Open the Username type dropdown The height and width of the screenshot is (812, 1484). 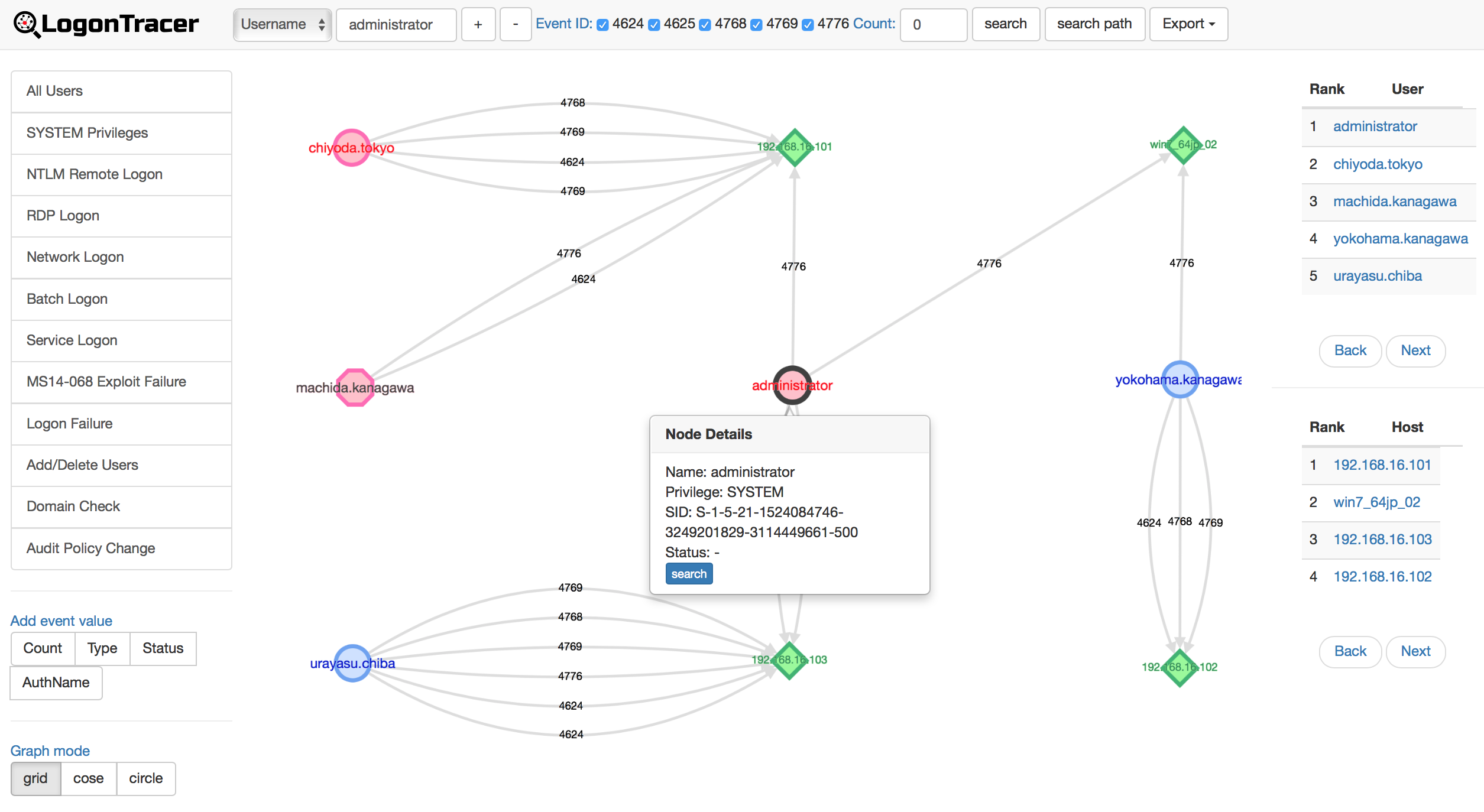tap(282, 25)
